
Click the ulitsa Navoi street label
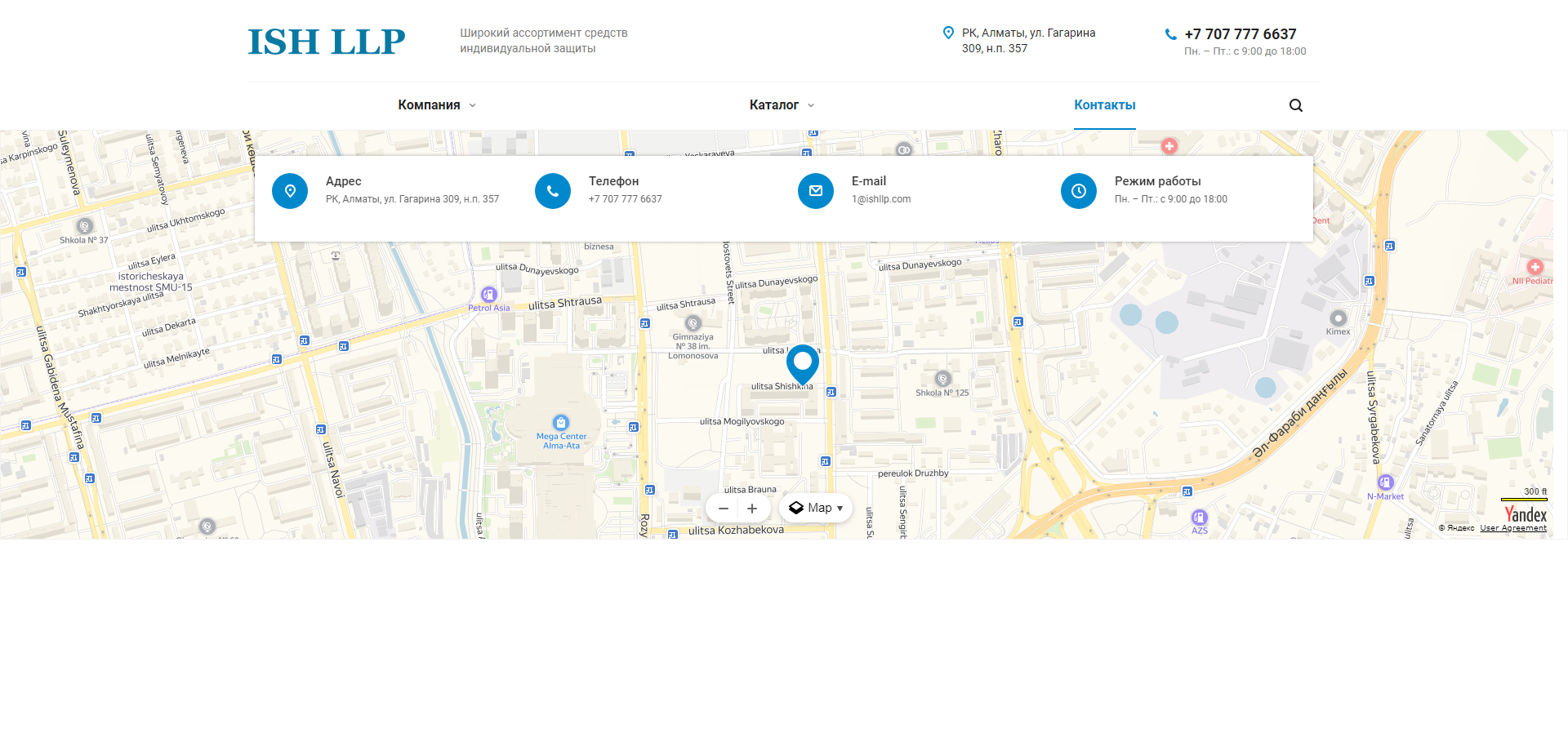tap(332, 469)
